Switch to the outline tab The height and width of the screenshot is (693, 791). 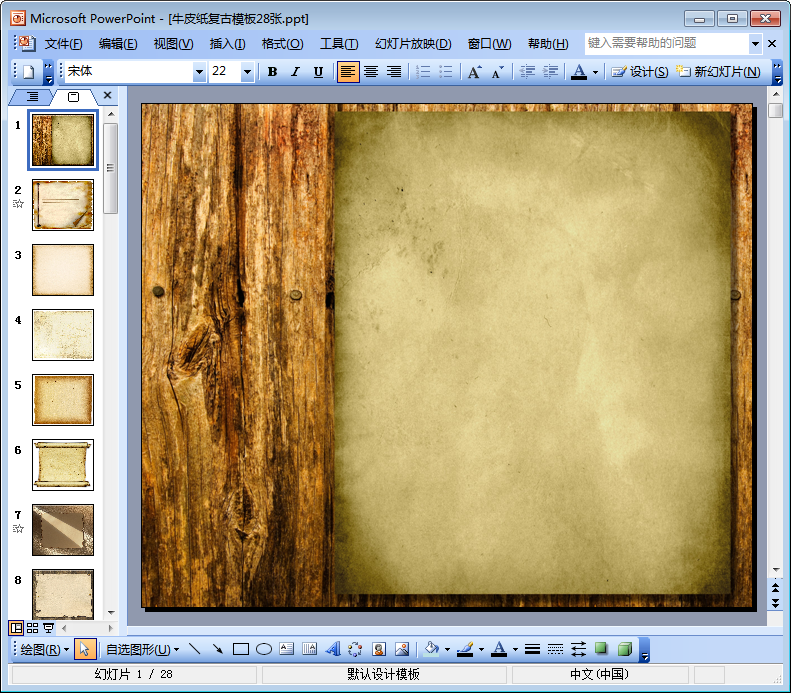pyautogui.click(x=32, y=96)
